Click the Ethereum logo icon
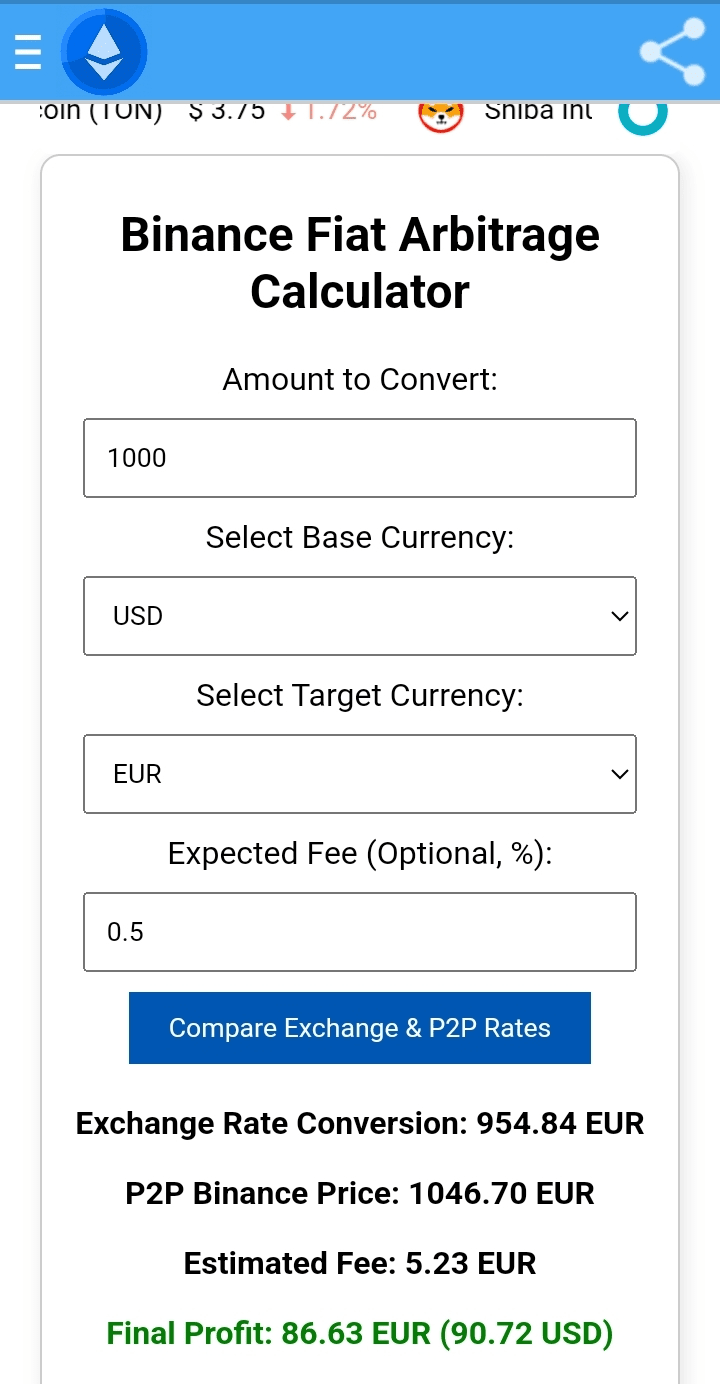Image resolution: width=720 pixels, height=1384 pixels. click(x=104, y=51)
